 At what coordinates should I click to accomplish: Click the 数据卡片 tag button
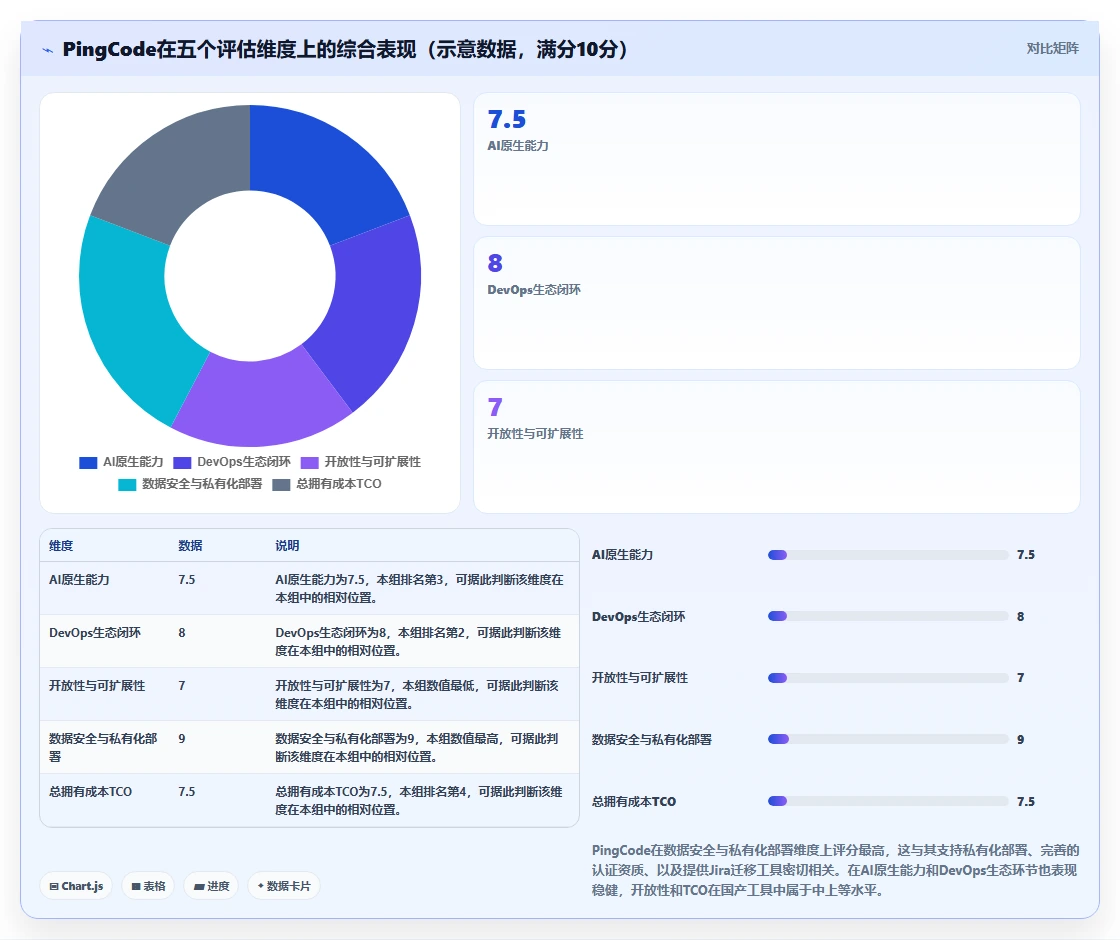pos(284,886)
